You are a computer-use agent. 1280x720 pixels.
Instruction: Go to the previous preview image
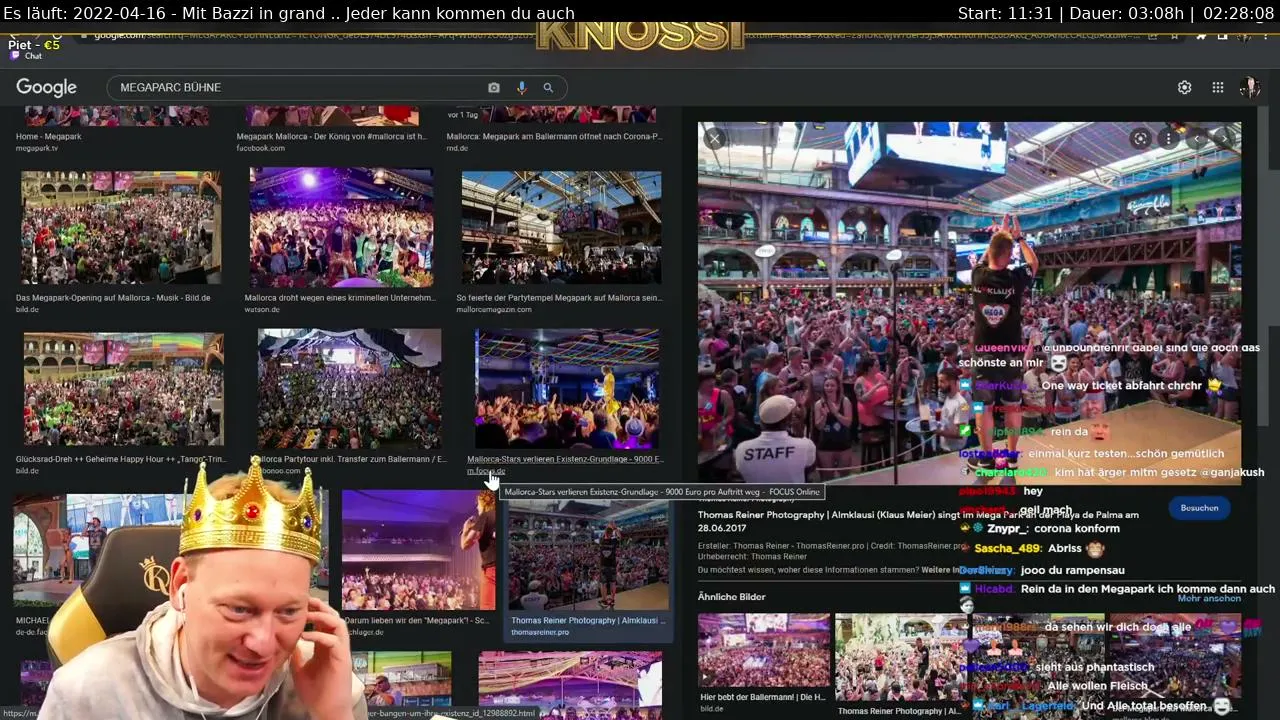pyautogui.click(x=1198, y=139)
